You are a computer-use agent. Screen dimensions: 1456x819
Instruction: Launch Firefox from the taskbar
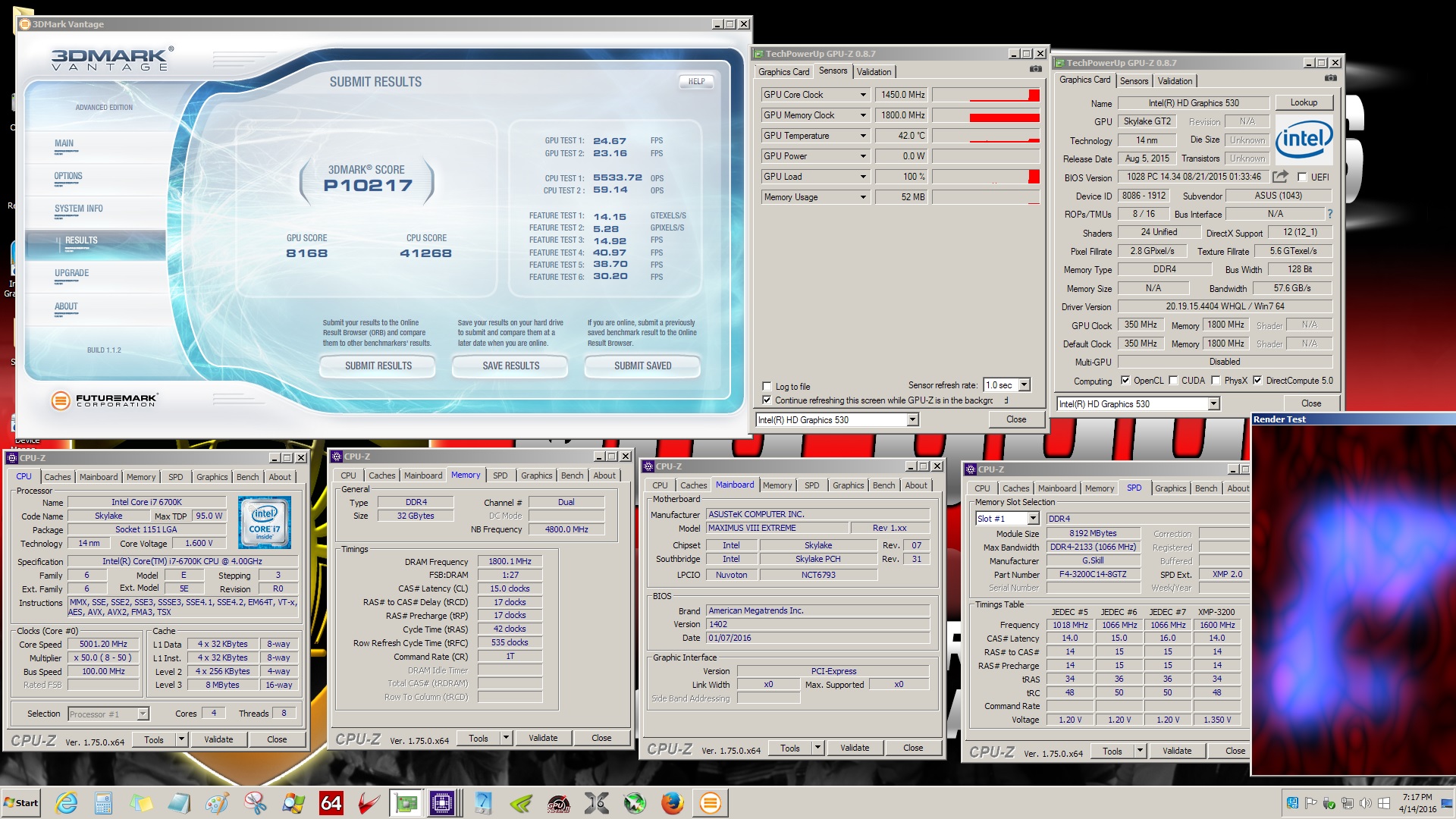672,803
